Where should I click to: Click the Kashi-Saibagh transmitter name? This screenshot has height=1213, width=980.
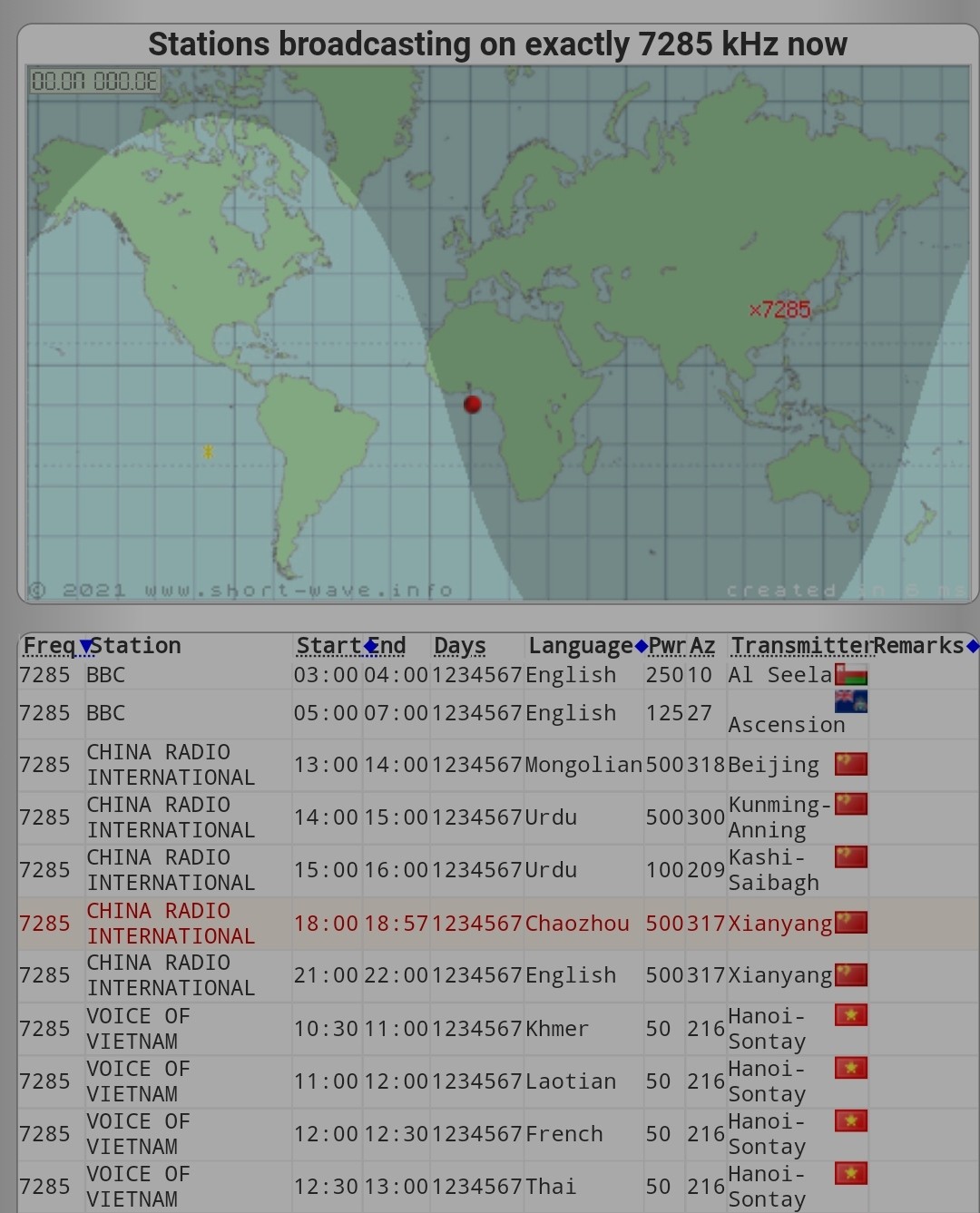[x=774, y=870]
